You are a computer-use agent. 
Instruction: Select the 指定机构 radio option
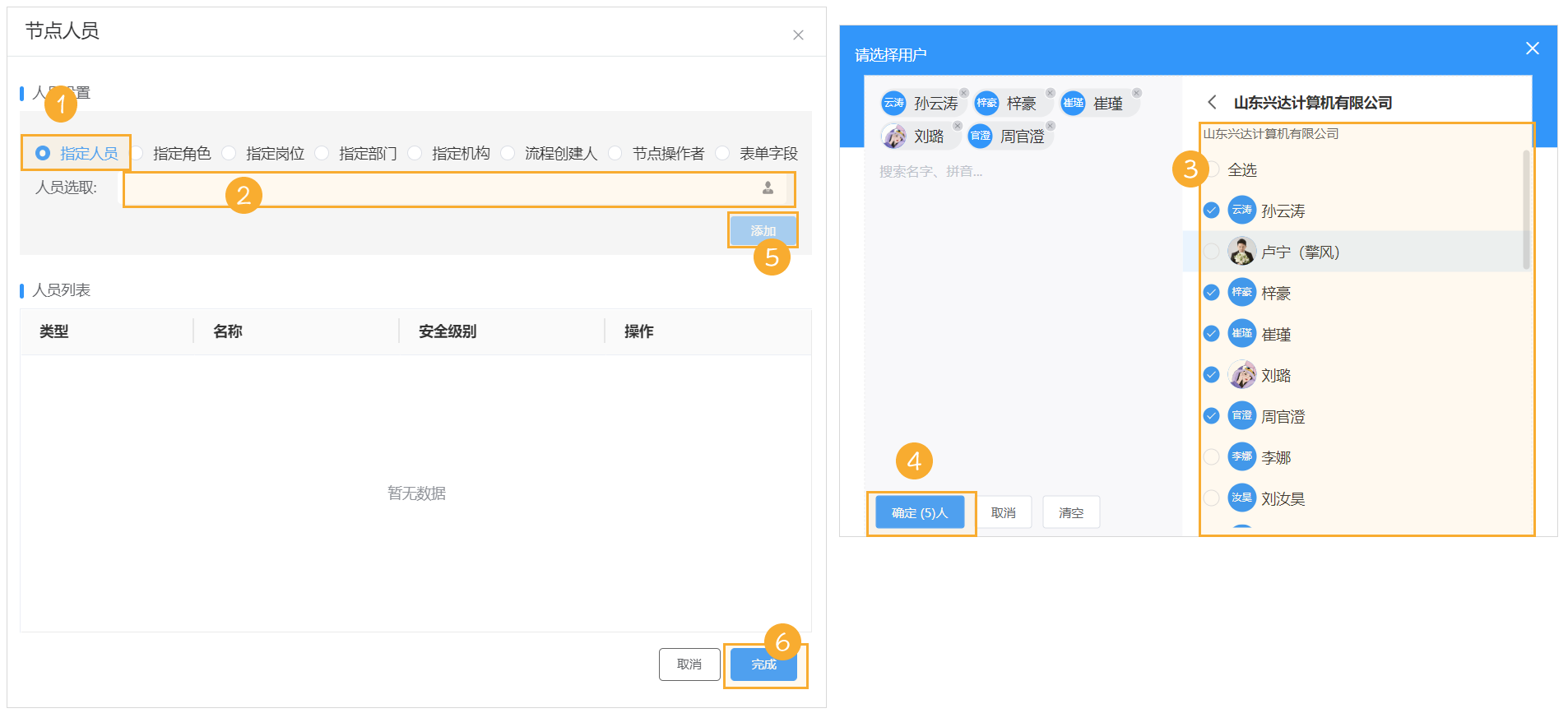[x=415, y=153]
